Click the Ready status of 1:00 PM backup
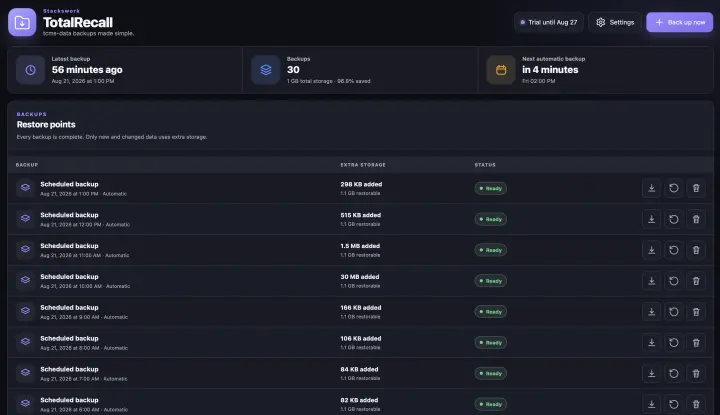720x415 pixels. tap(490, 188)
